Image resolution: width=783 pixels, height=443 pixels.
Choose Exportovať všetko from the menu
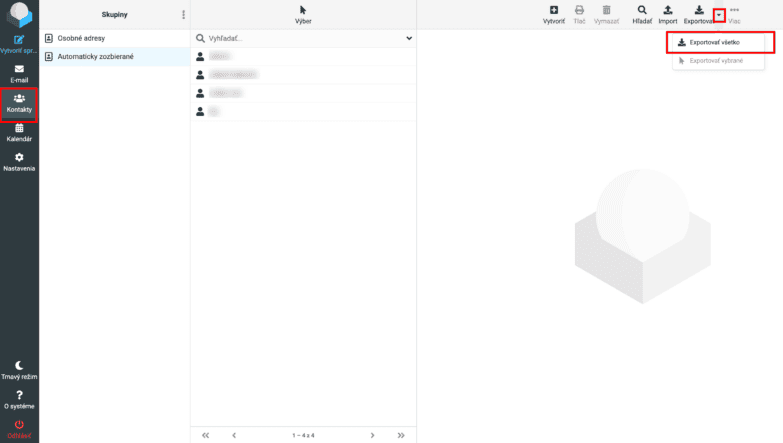[x=722, y=42]
